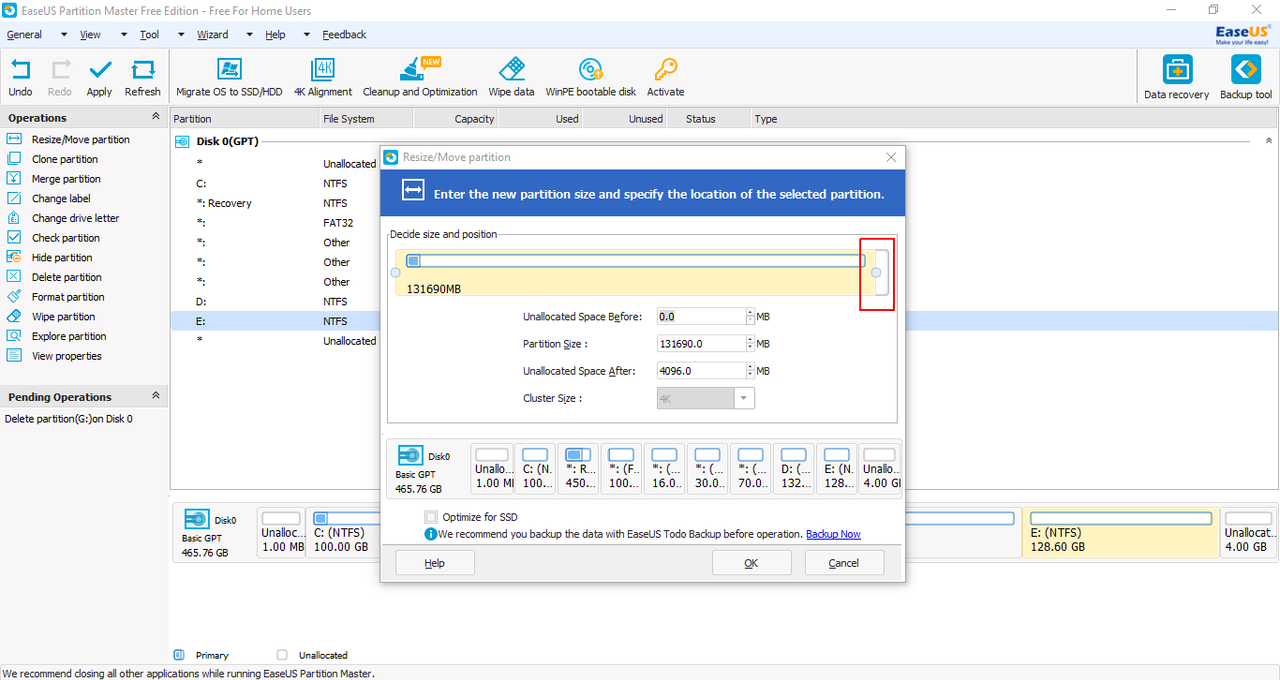Open the Help menu
The height and width of the screenshot is (680, 1280).
click(x=275, y=34)
